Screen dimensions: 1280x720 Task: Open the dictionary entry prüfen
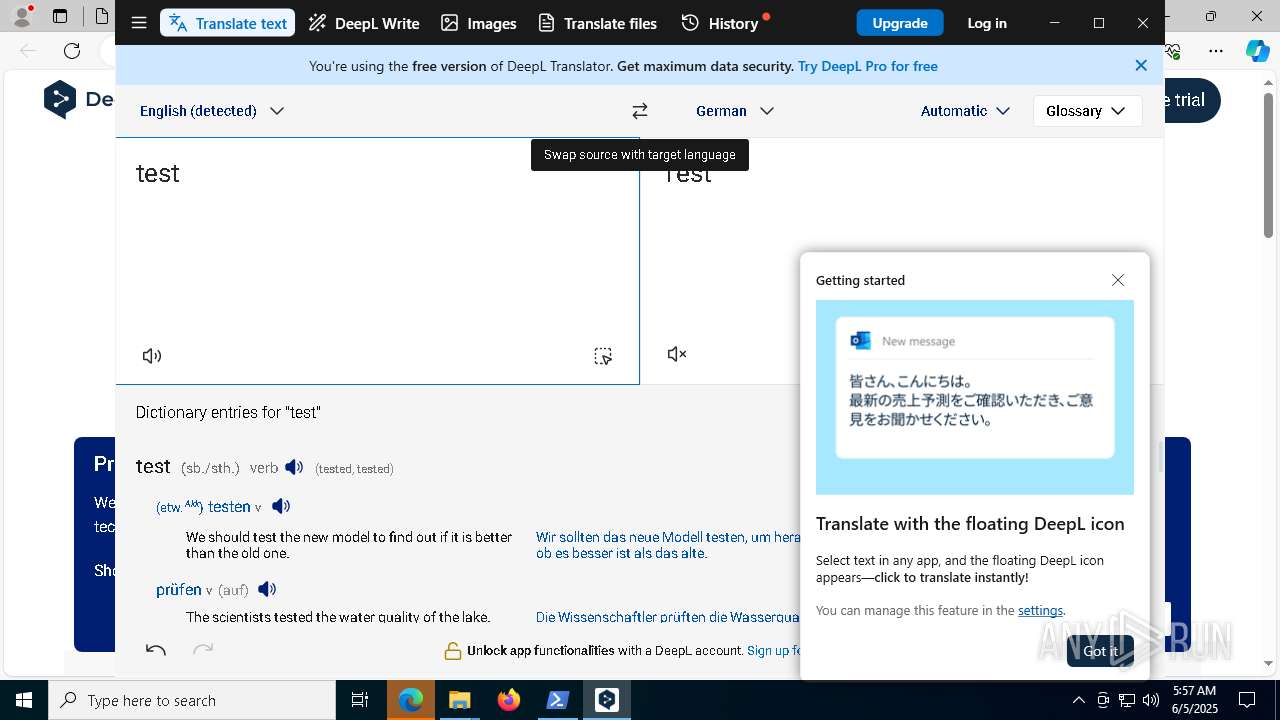[179, 590]
